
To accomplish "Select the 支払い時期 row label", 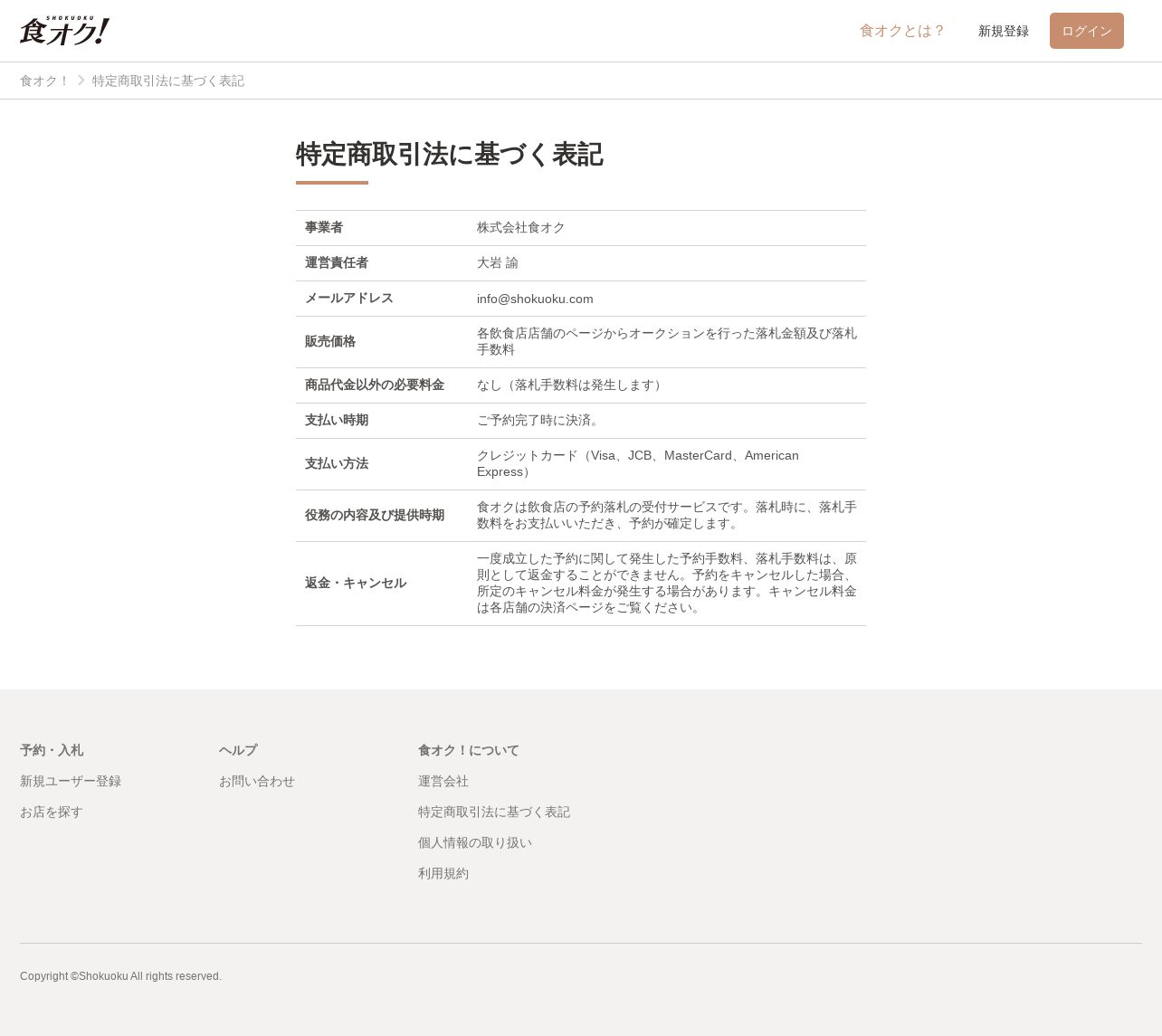I will (337, 421).
